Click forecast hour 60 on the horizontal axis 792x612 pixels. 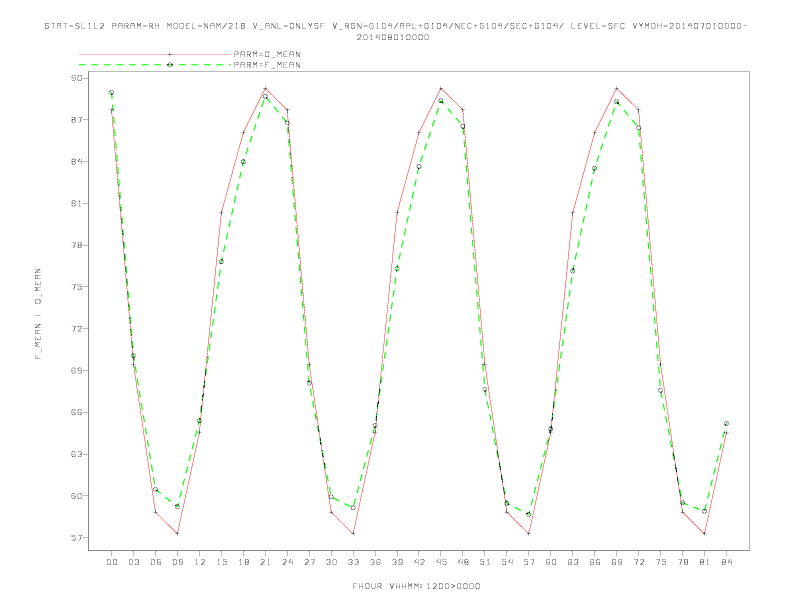[551, 562]
